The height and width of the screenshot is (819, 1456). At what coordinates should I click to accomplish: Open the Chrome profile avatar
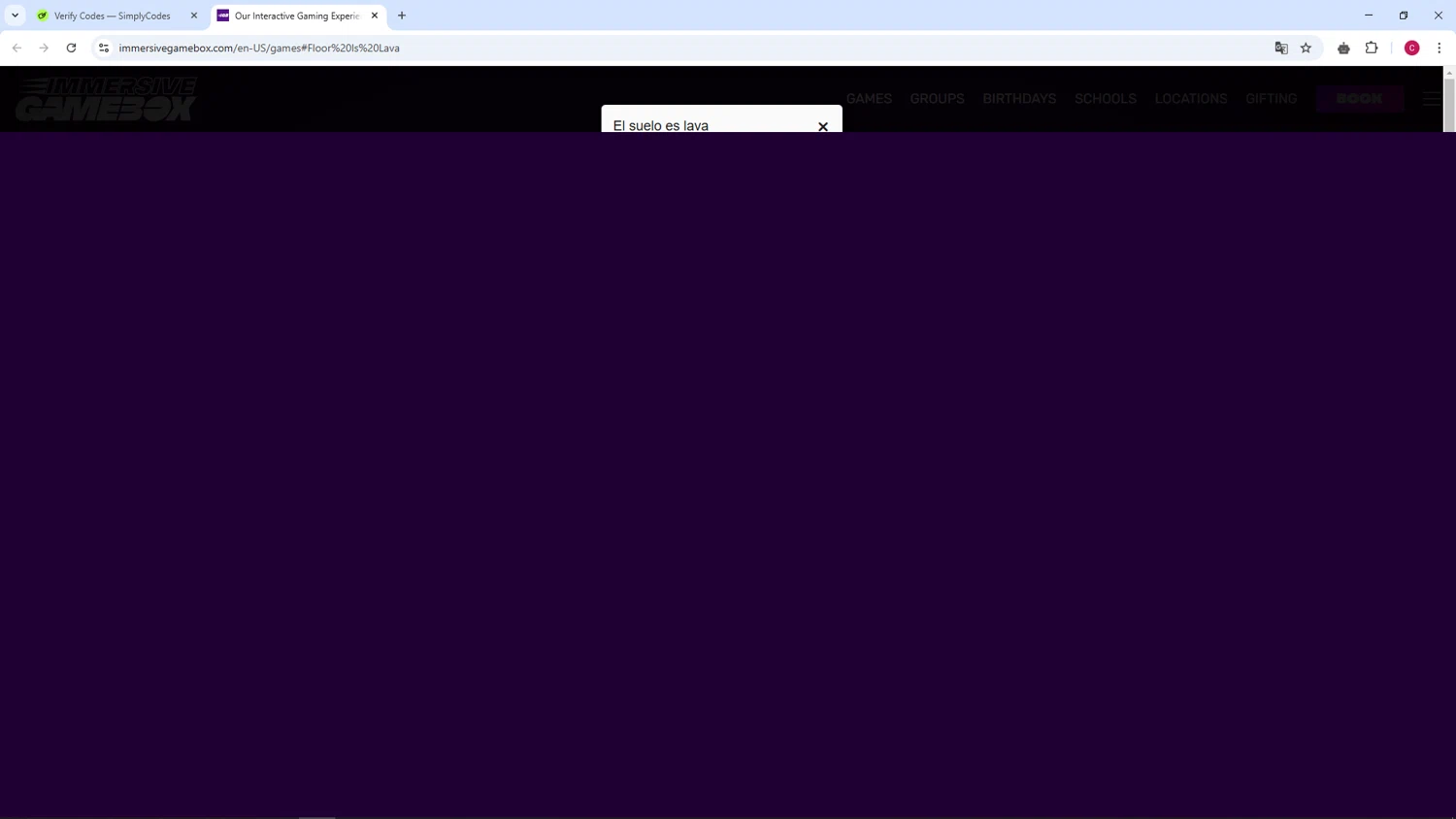tap(1412, 48)
